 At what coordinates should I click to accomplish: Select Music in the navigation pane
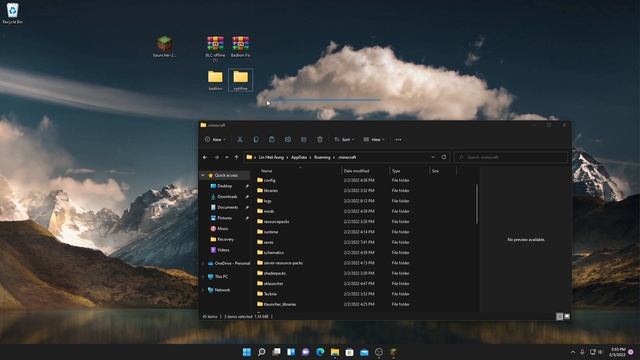tap(223, 229)
